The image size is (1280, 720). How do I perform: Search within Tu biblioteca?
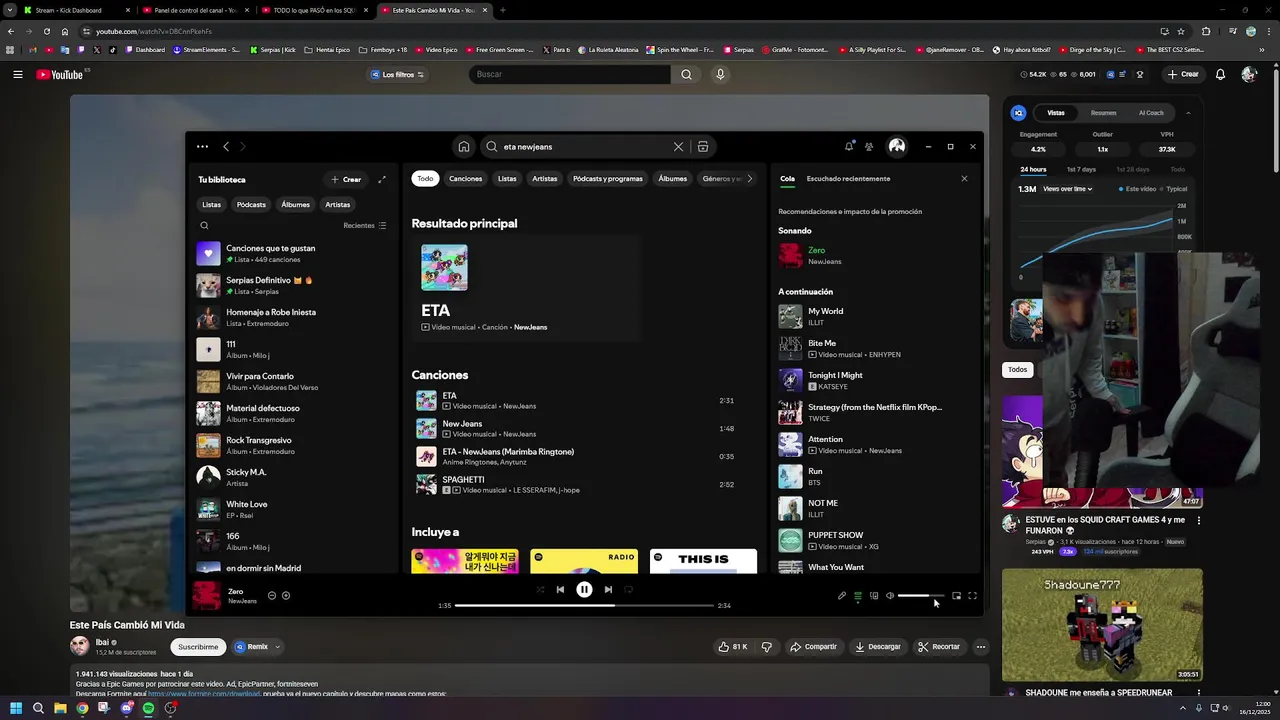click(204, 225)
